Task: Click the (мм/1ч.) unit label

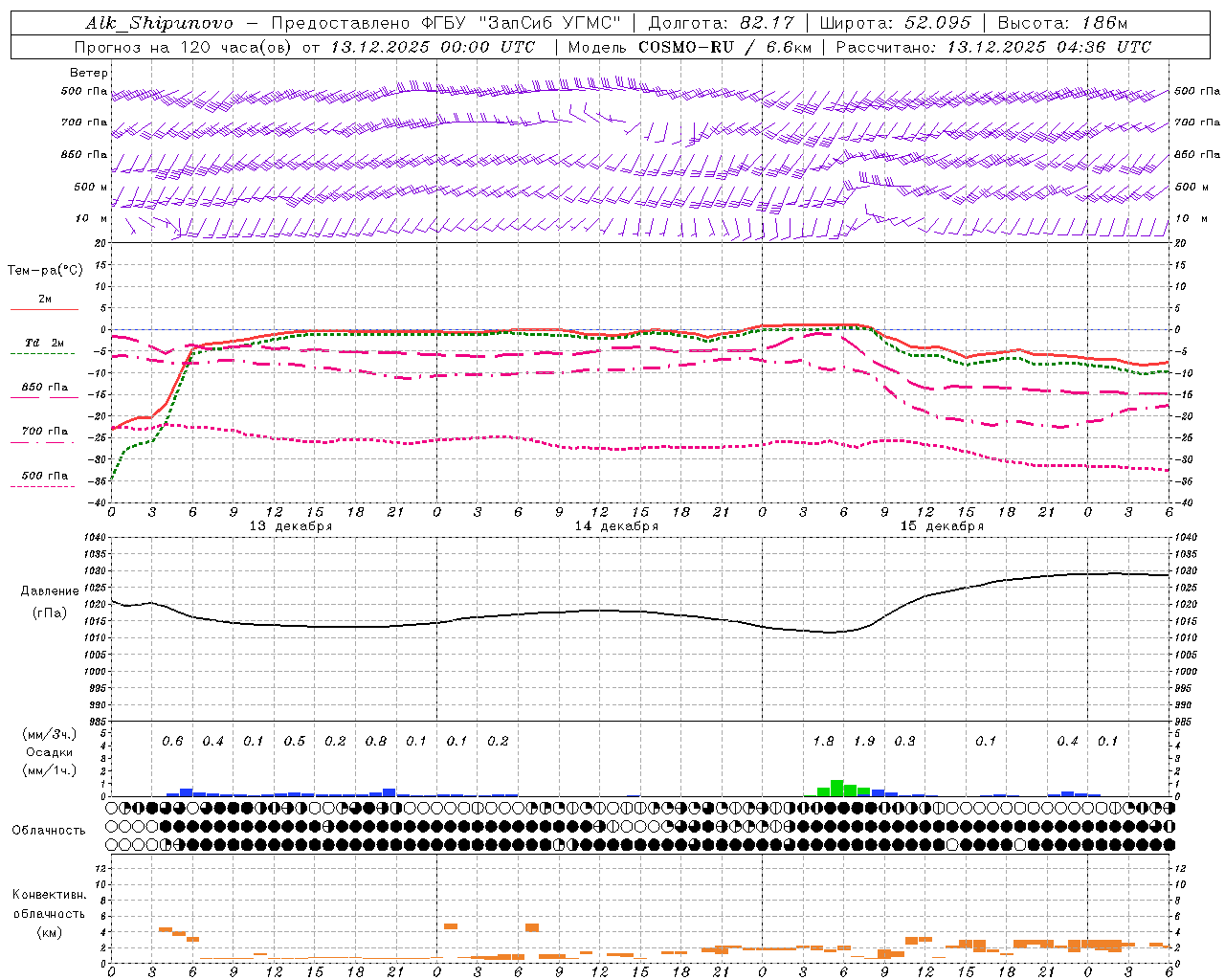Action: [x=50, y=770]
